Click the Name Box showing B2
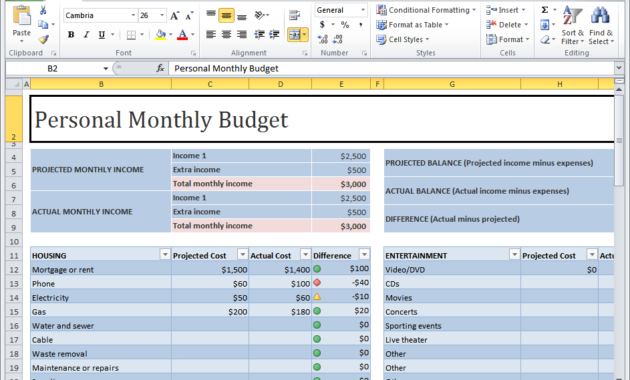 pos(53,69)
